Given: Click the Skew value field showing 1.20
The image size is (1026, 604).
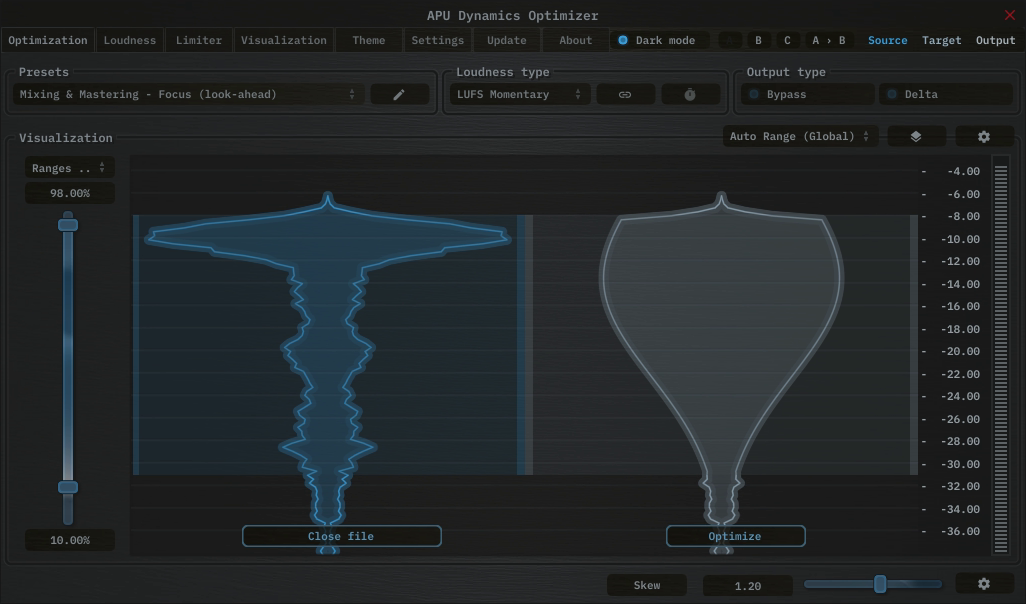Looking at the screenshot, I should coord(747,585).
